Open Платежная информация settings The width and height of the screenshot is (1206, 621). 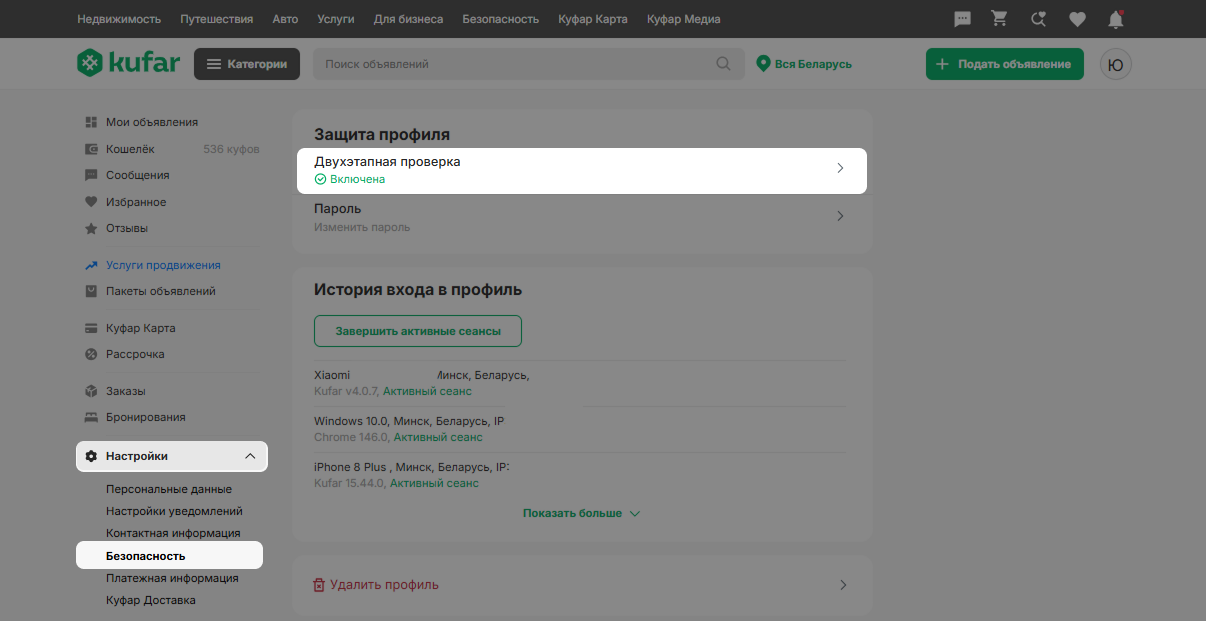[172, 578]
